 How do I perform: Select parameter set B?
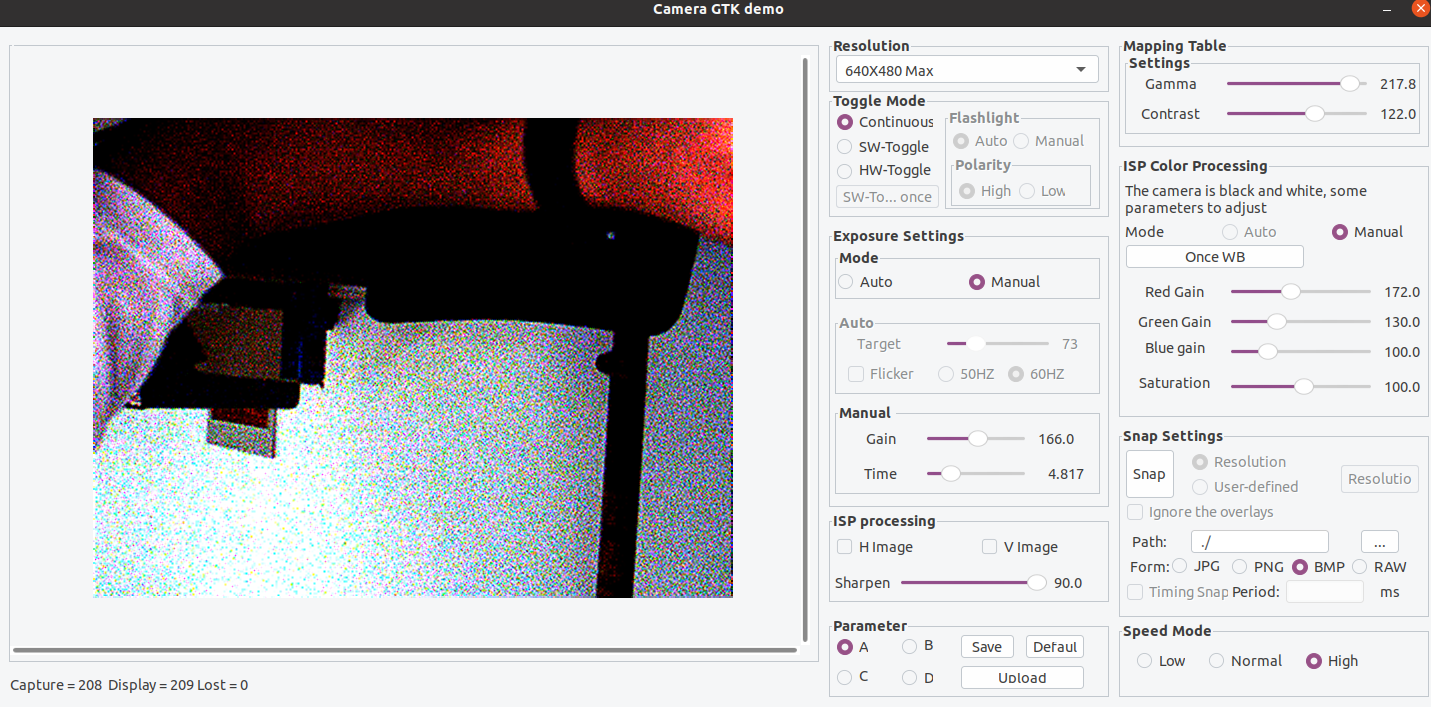[x=918, y=647]
